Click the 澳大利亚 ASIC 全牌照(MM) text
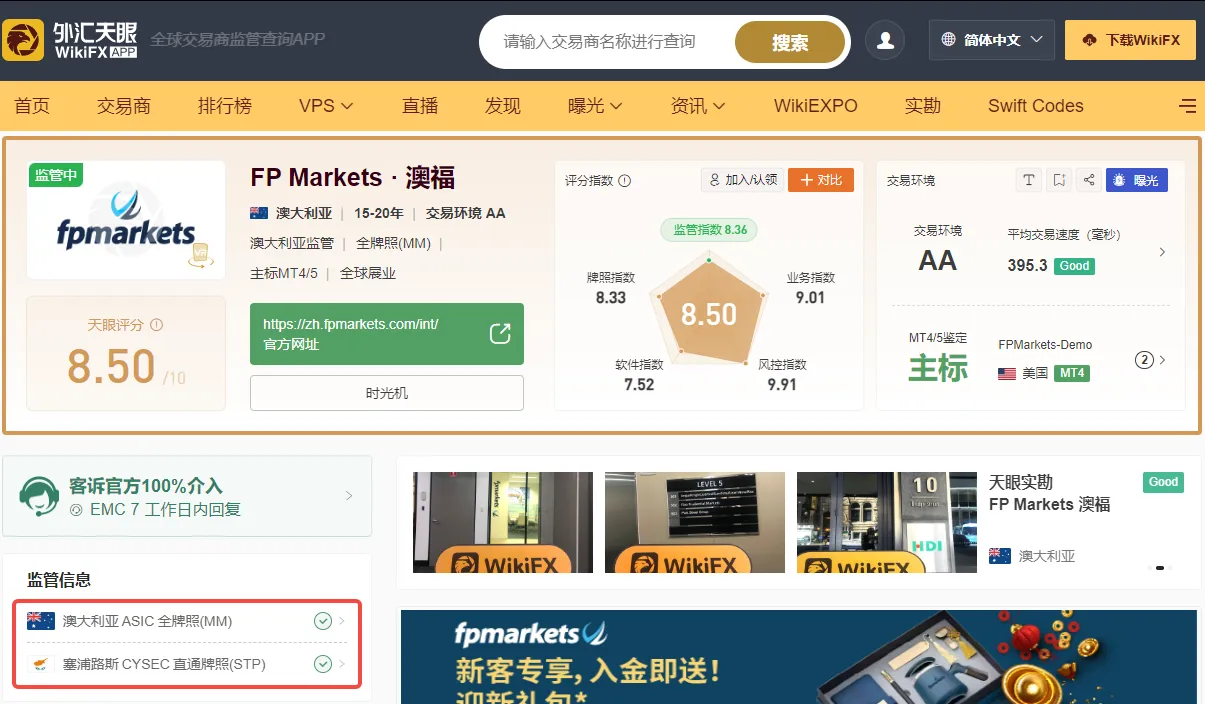Viewport: 1205px width, 704px height. [x=147, y=621]
